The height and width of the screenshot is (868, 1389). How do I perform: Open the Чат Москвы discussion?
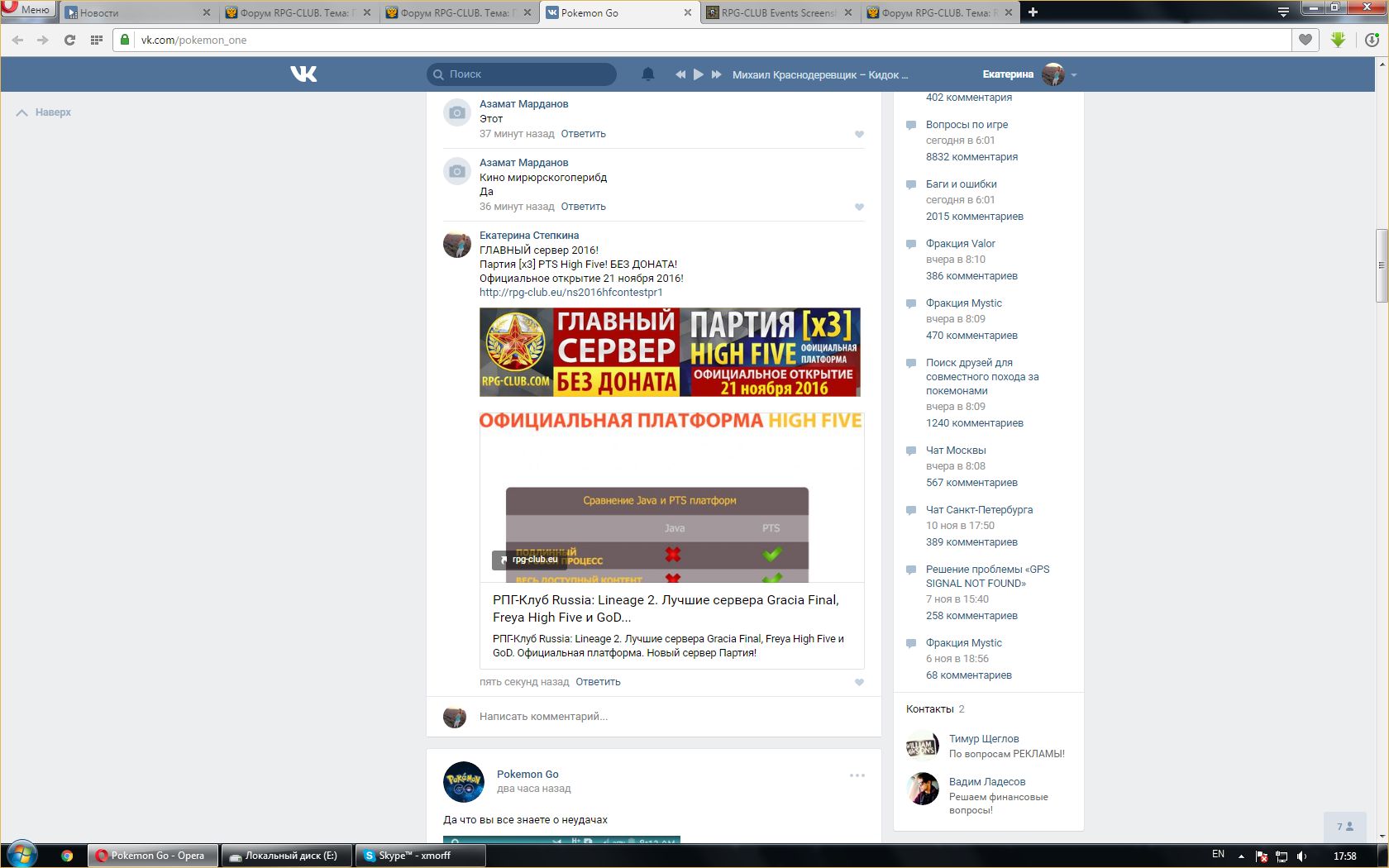coord(956,451)
